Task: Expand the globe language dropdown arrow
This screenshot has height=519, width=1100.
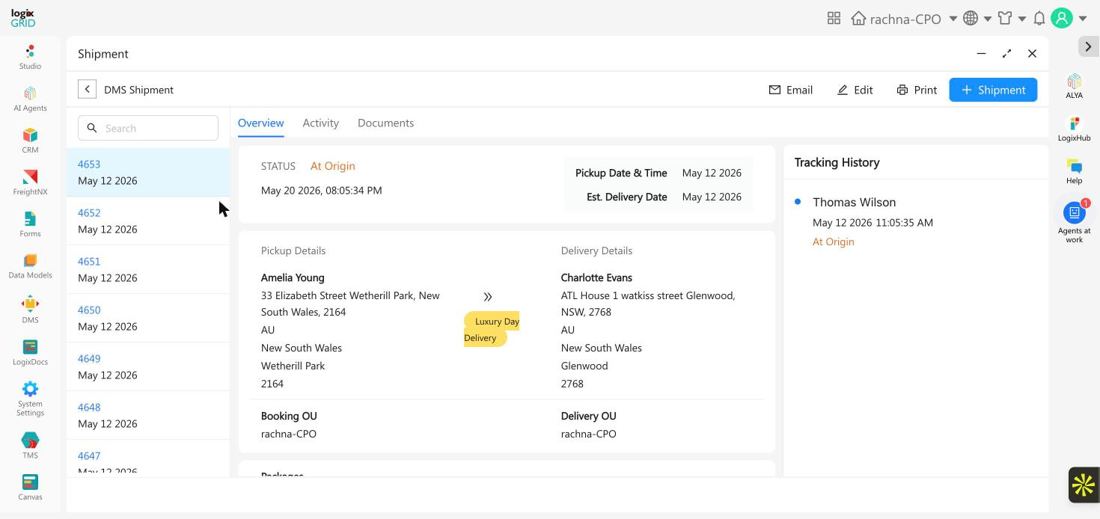Action: 987,19
